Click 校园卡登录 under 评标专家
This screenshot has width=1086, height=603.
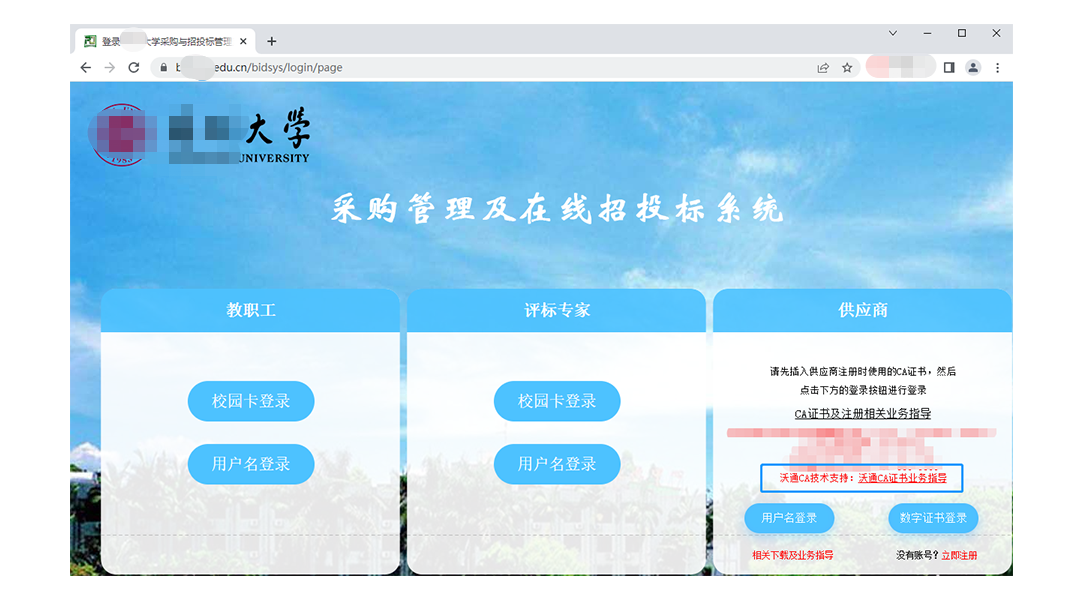click(557, 401)
